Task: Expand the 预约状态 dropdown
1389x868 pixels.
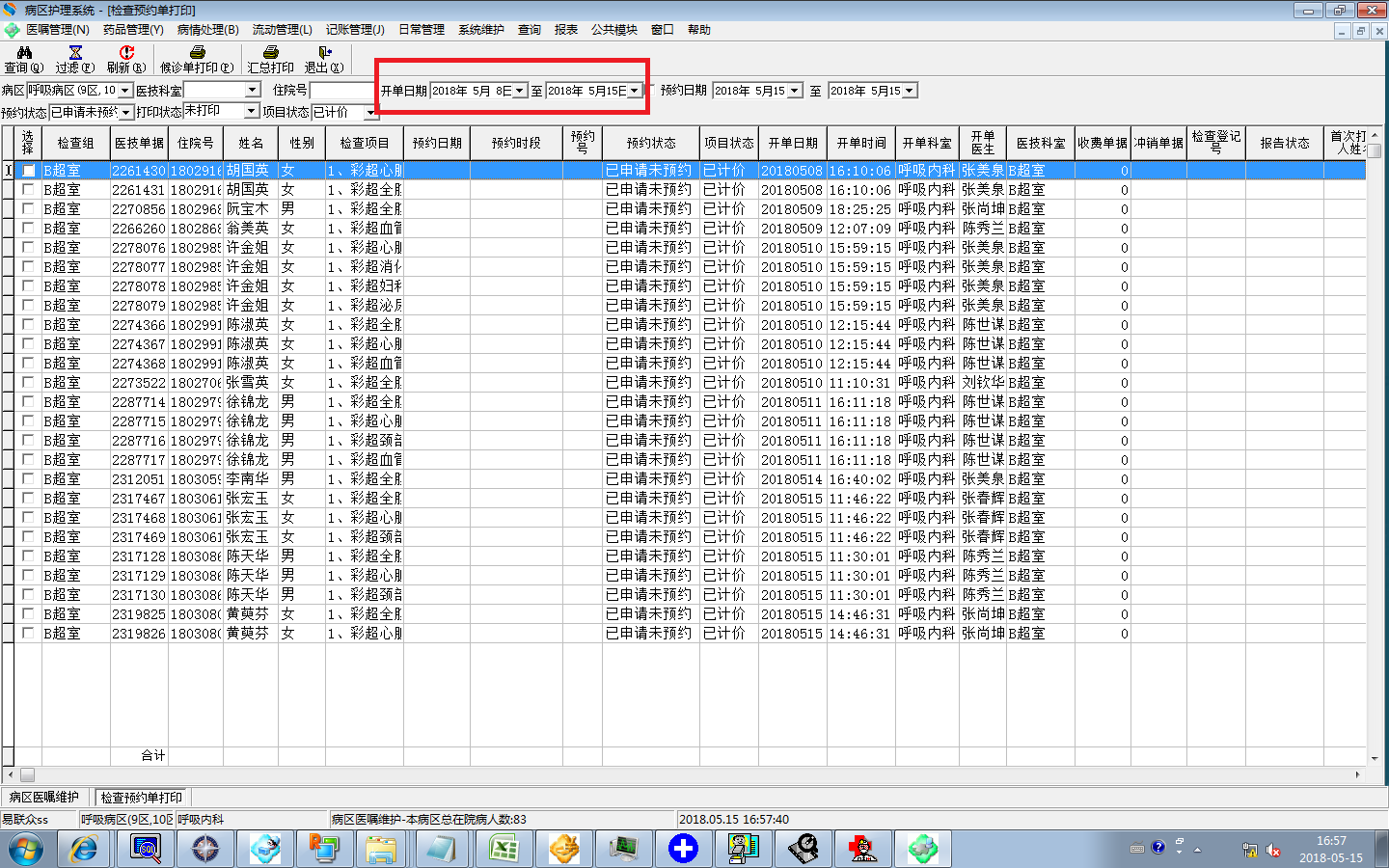Action: [x=125, y=113]
